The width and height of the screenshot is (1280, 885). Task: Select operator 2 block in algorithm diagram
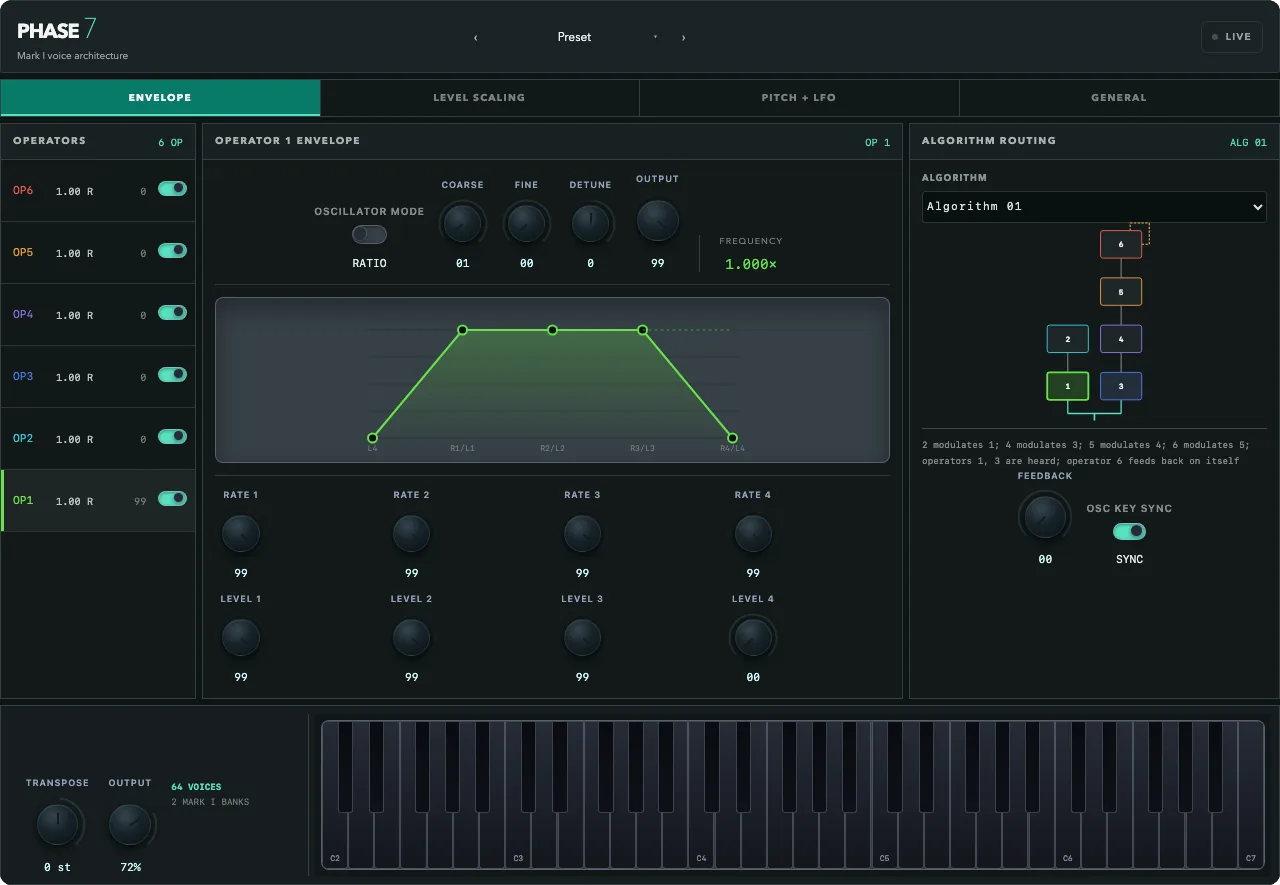click(1068, 339)
